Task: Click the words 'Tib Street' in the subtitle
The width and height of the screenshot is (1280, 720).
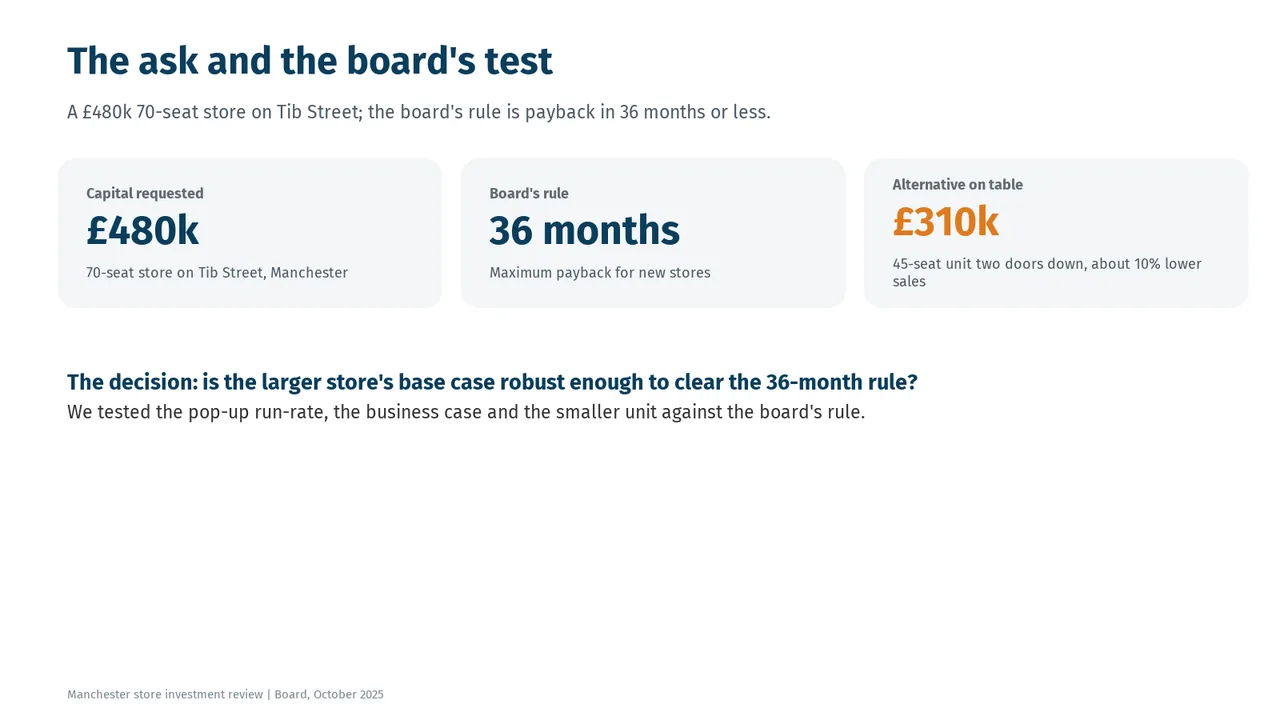Action: coord(317,112)
